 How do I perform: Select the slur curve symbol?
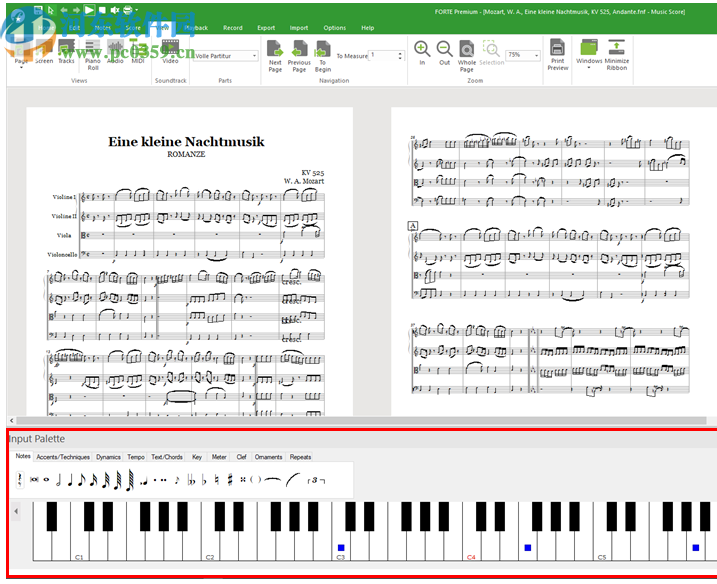click(293, 480)
